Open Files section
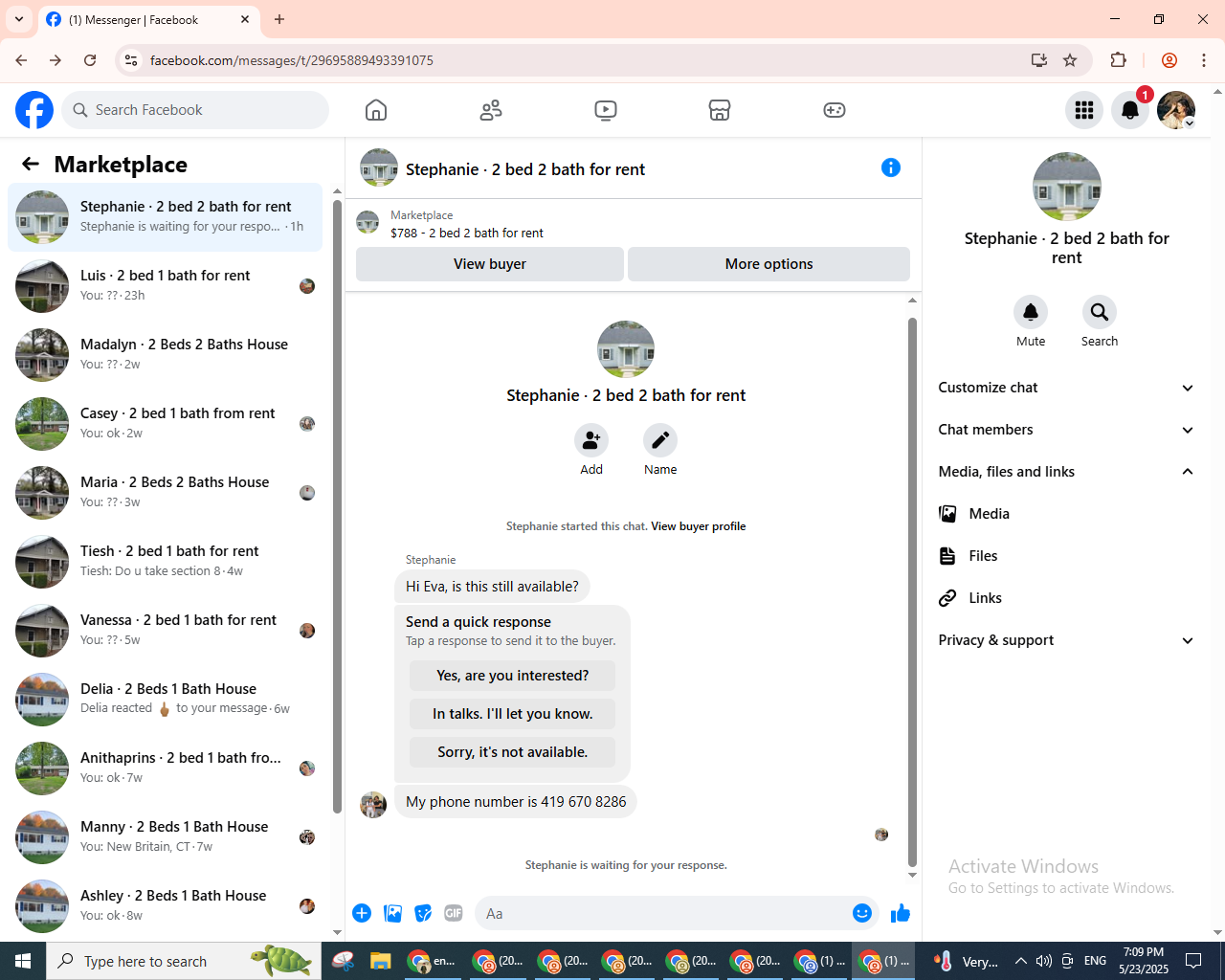Viewport: 1225px width, 980px height. click(1067, 556)
